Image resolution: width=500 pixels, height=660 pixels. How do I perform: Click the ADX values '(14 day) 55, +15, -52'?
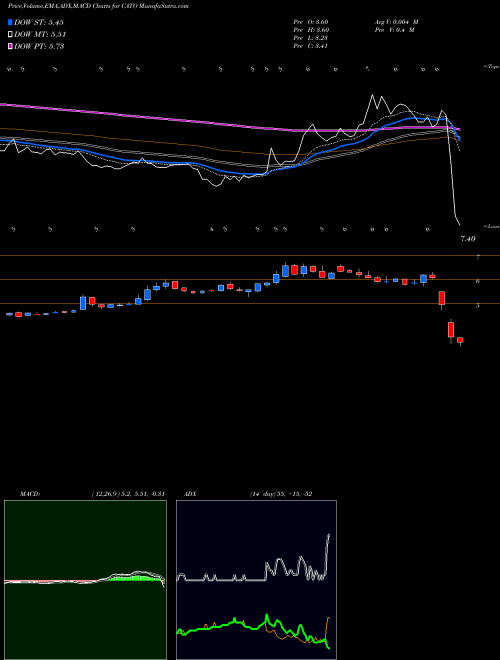point(281,494)
